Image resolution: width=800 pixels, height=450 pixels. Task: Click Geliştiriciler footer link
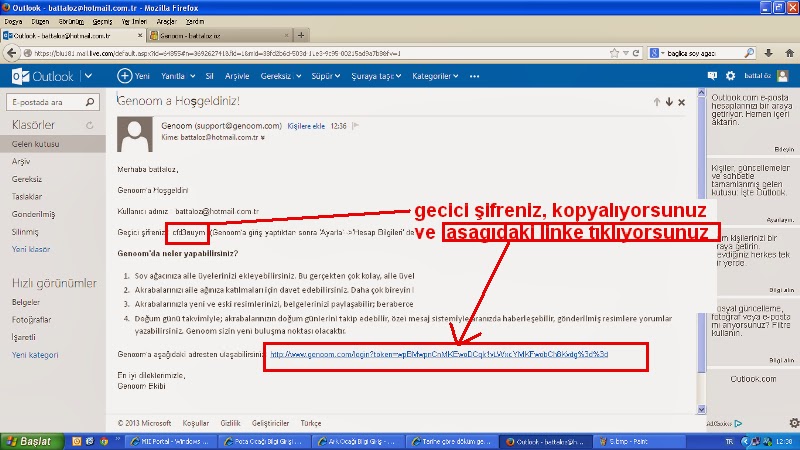[x=270, y=423]
